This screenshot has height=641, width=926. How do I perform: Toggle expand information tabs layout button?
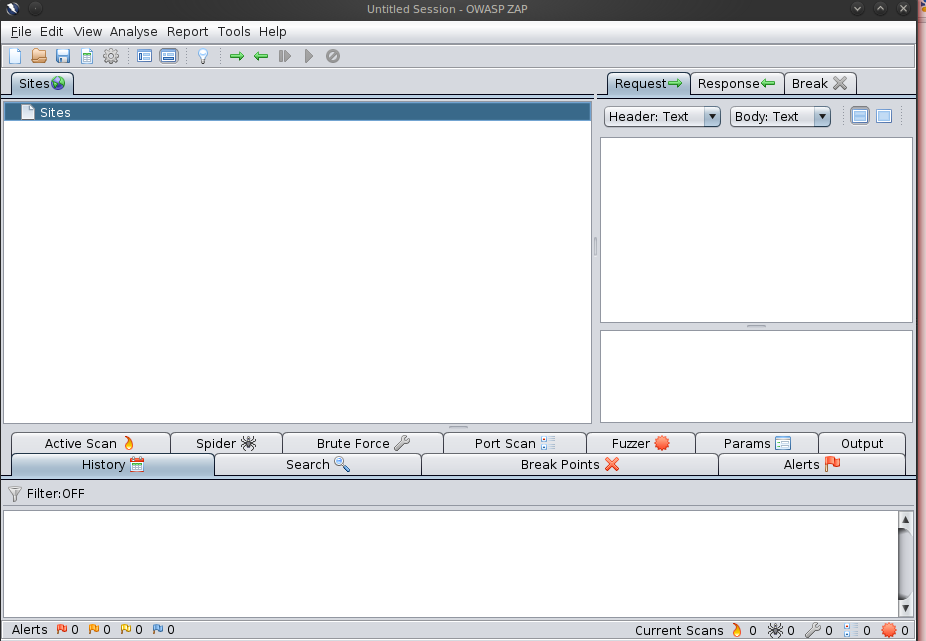tap(169, 56)
